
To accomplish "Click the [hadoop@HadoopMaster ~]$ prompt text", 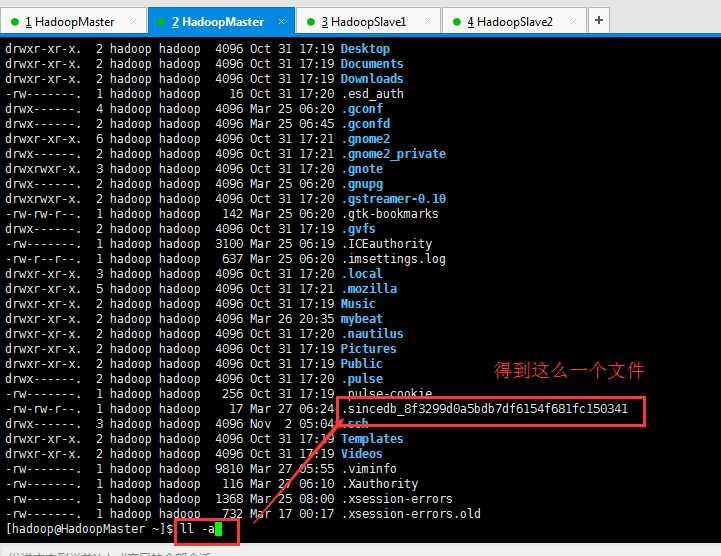I will (x=90, y=529).
